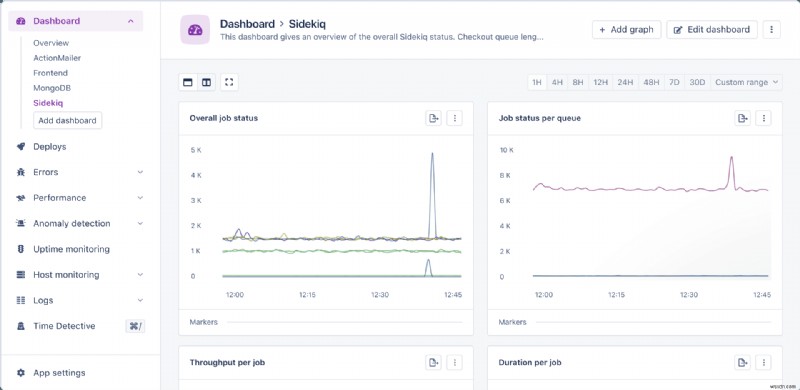Open Job status per queue options menu

point(764,118)
